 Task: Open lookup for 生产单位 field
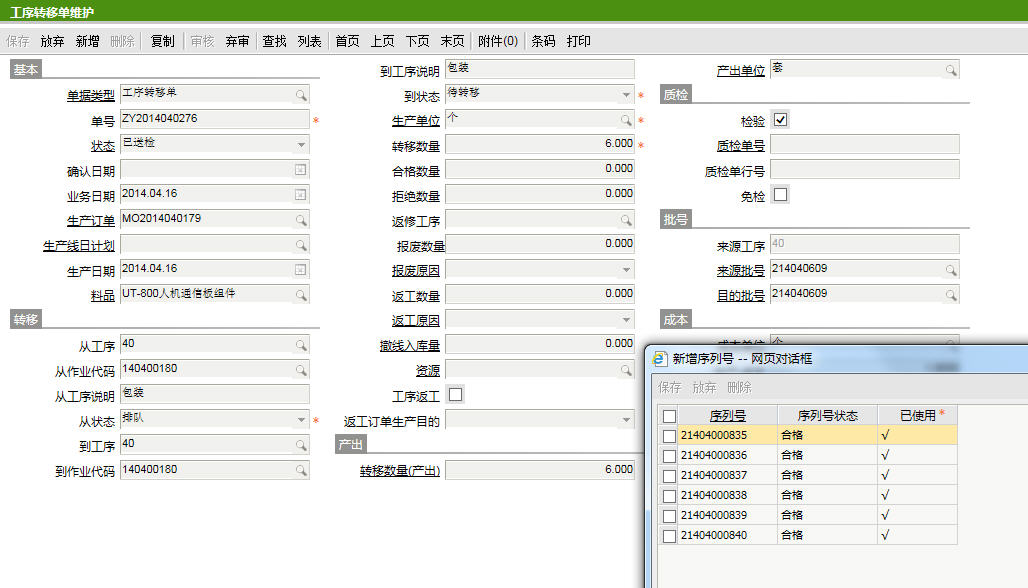626,120
